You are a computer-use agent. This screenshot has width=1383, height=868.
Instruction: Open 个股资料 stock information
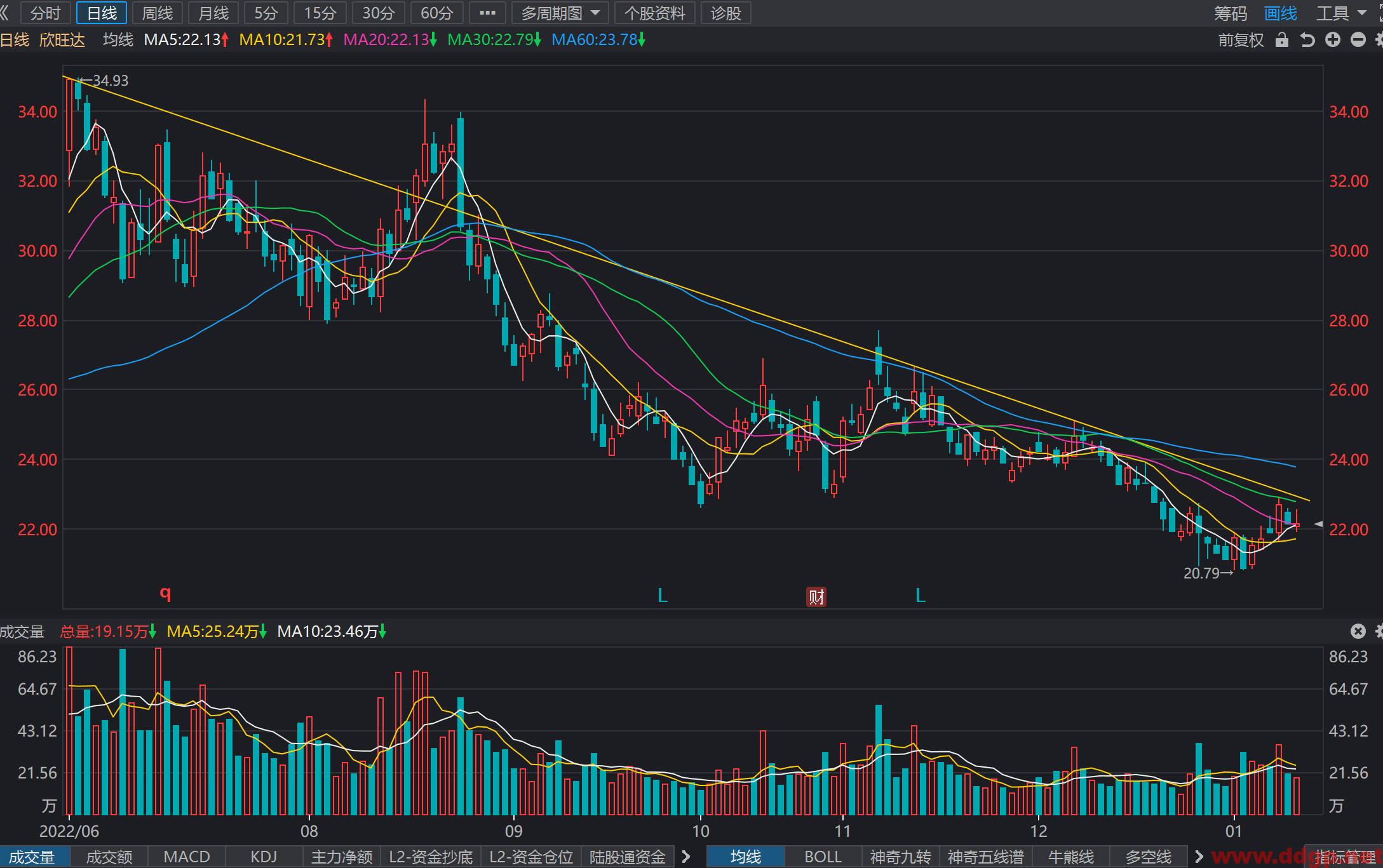pos(654,13)
